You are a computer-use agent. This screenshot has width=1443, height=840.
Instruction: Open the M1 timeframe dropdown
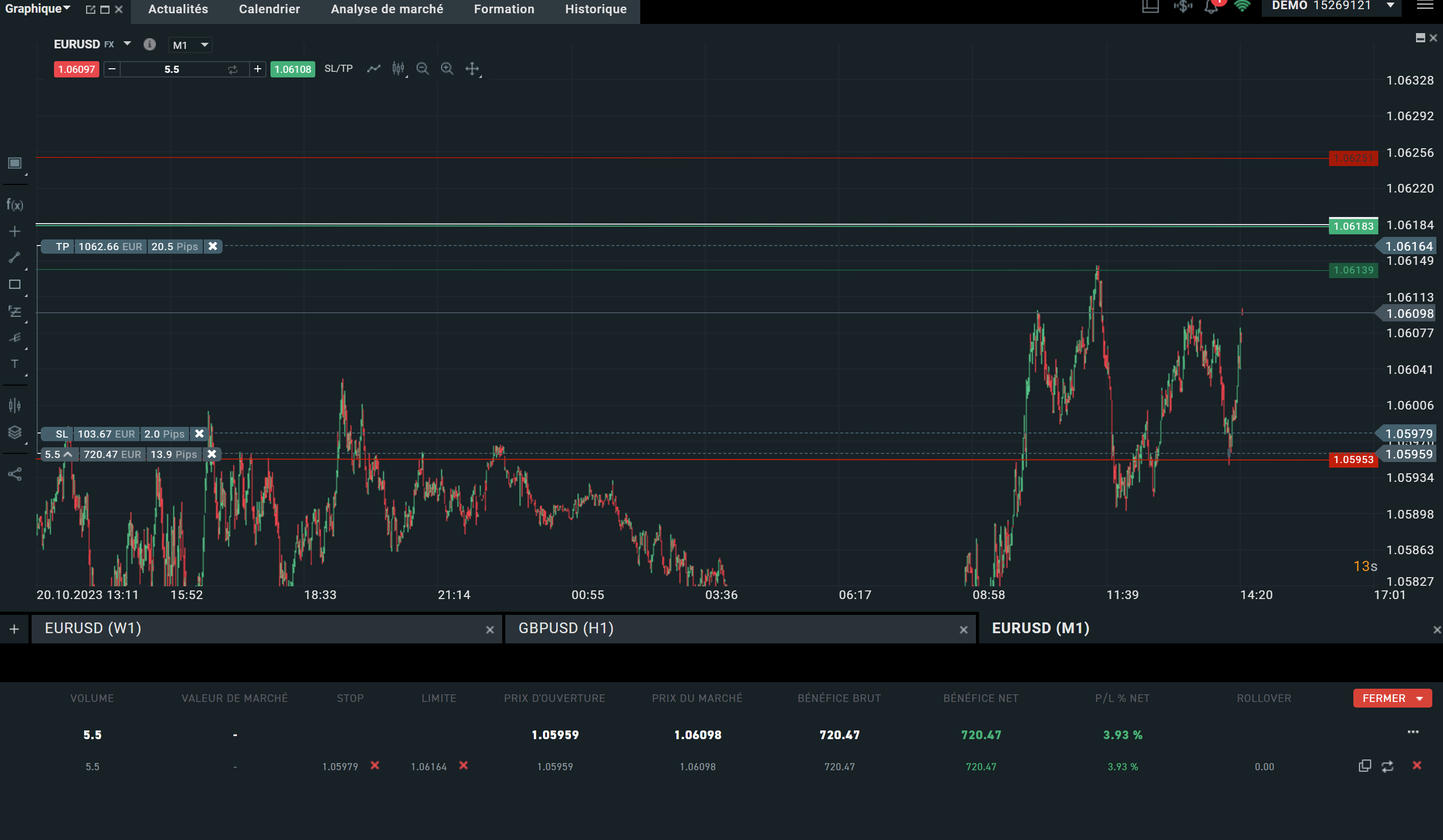point(190,45)
